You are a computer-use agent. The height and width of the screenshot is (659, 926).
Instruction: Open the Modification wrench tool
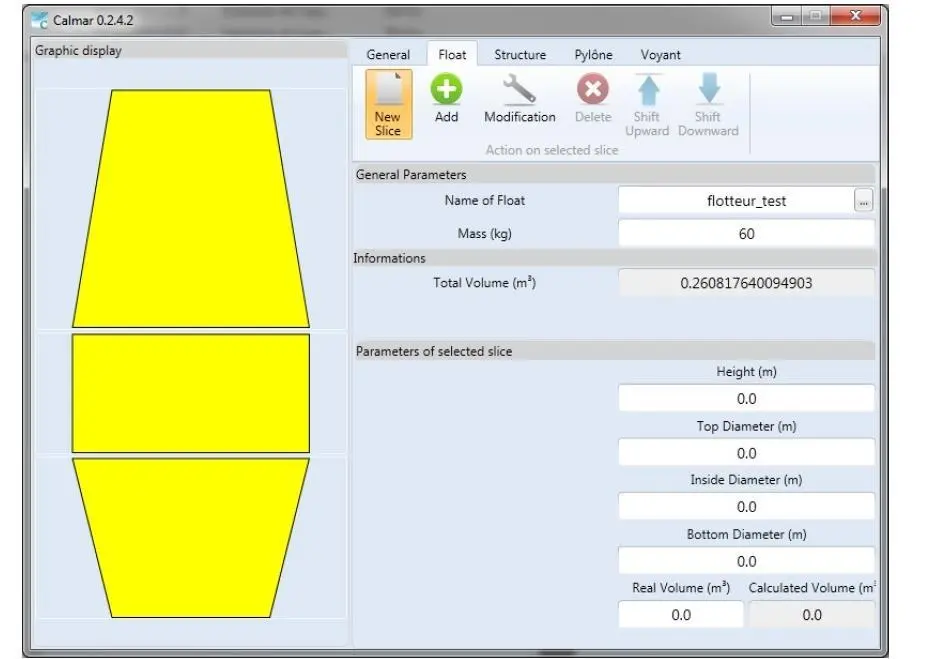point(519,89)
